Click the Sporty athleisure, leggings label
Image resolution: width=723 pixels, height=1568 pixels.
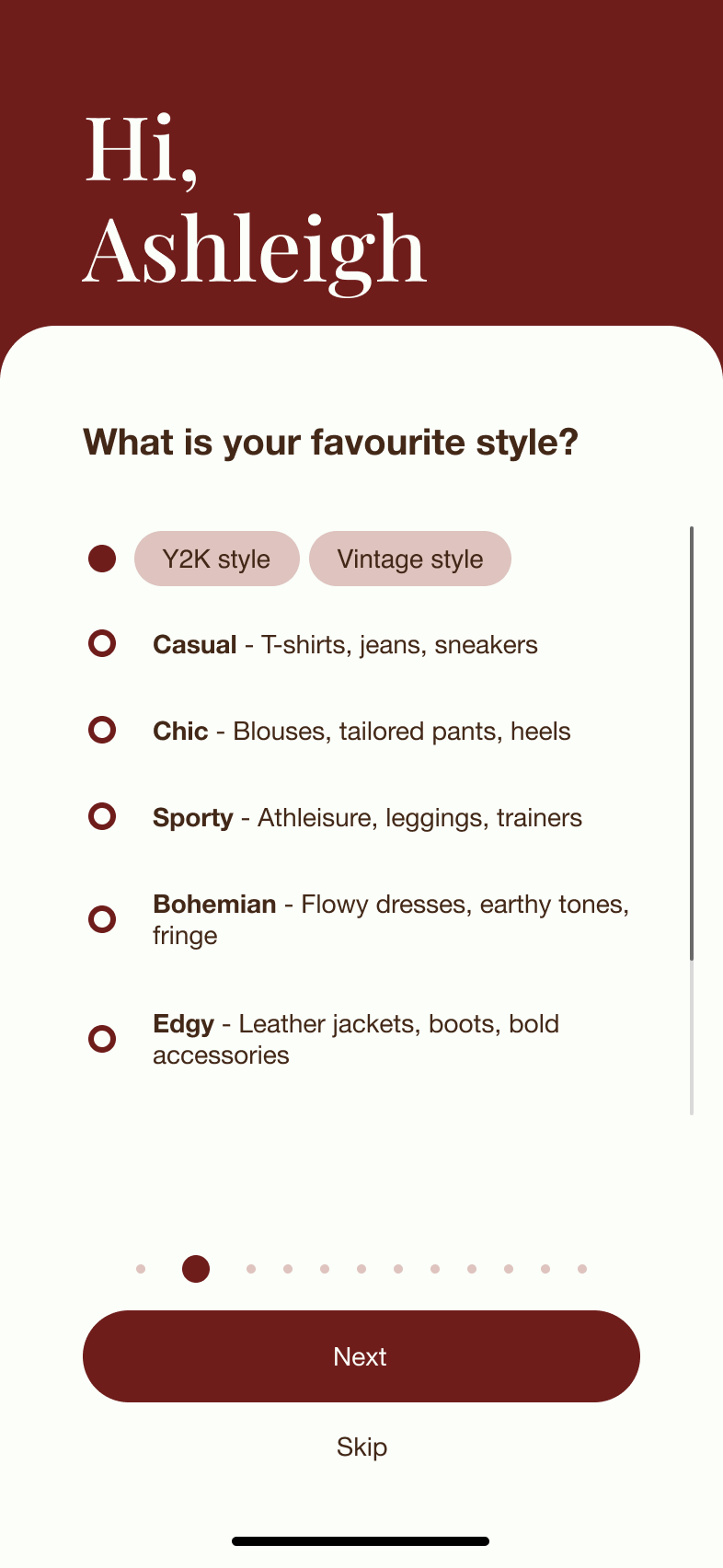click(367, 818)
